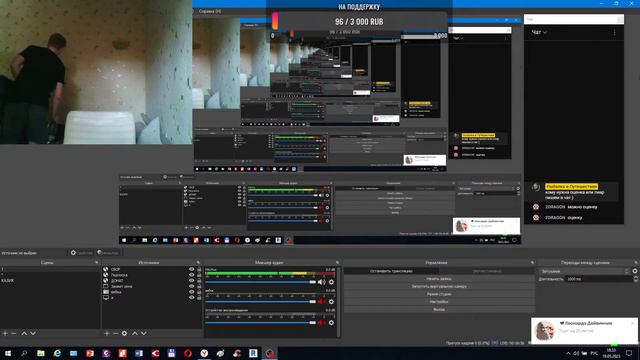The image size is (640, 360).
Task: Dismiss the Леонардо Дайвинчик notification
Action: click(x=633, y=322)
